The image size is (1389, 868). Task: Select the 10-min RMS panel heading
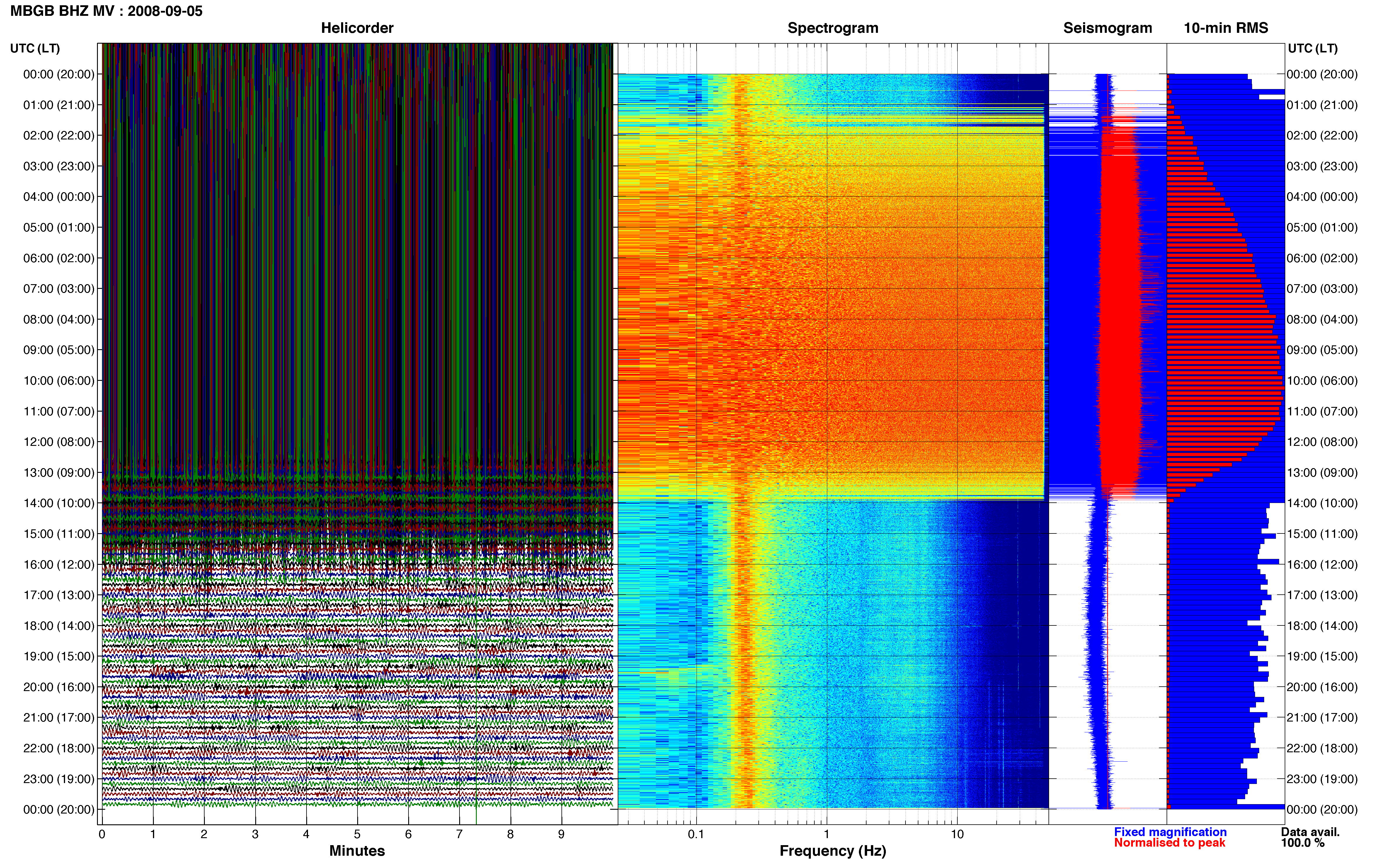point(1226,28)
